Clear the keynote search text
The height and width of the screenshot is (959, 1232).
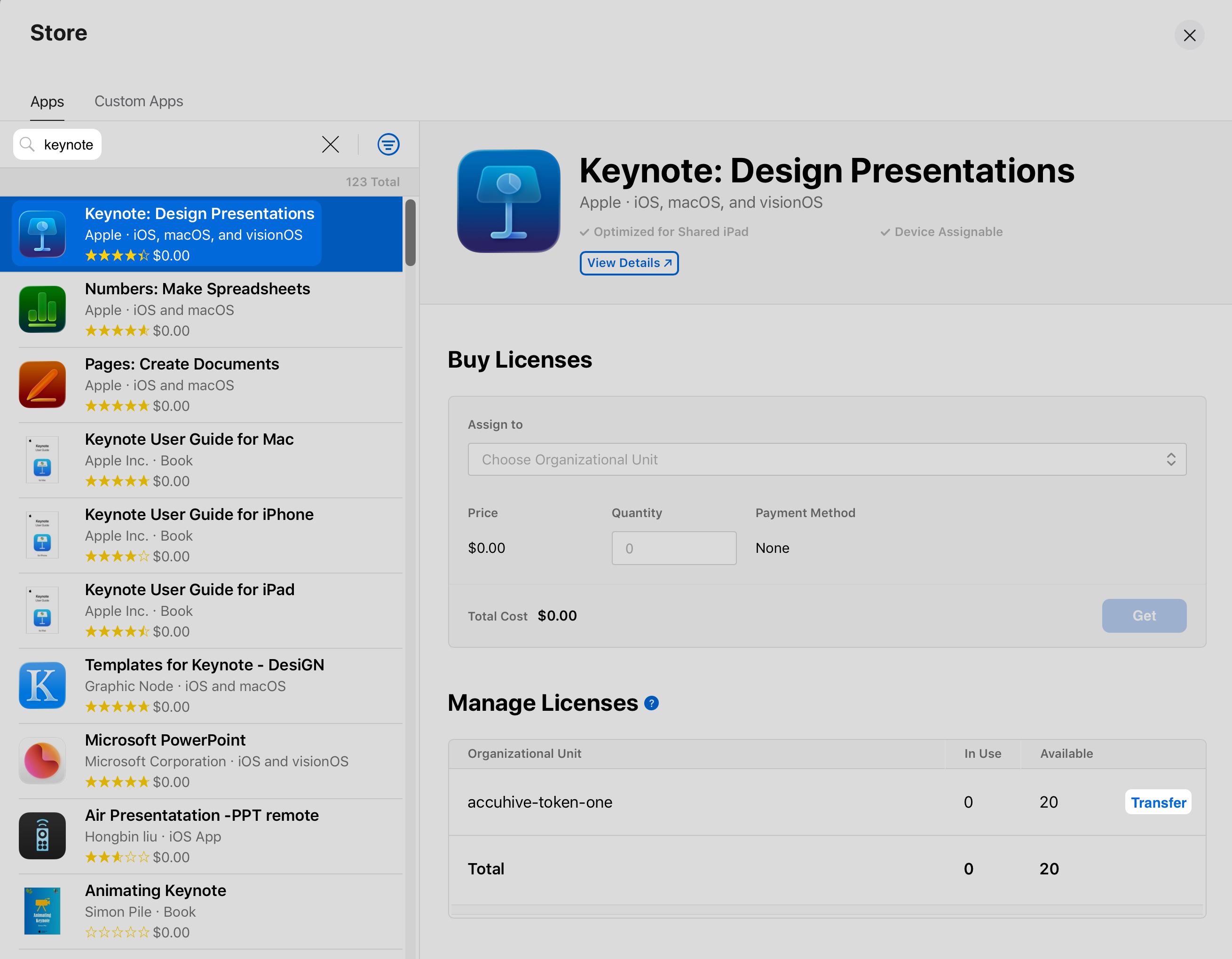coord(331,144)
